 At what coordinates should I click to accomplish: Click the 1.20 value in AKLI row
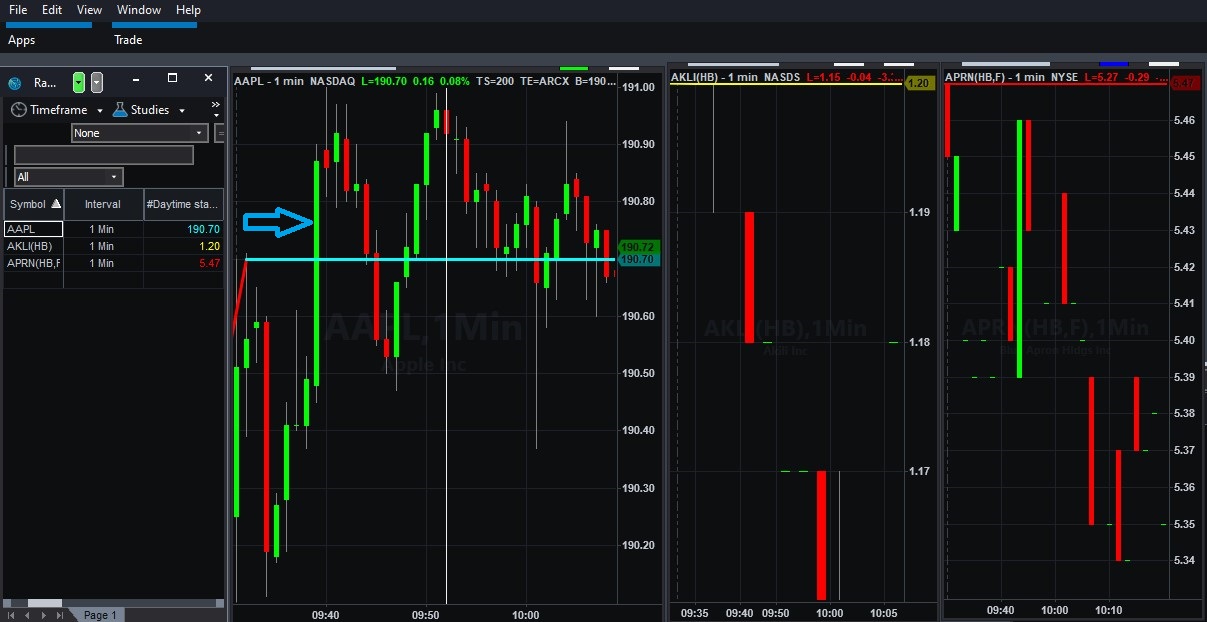pos(209,246)
